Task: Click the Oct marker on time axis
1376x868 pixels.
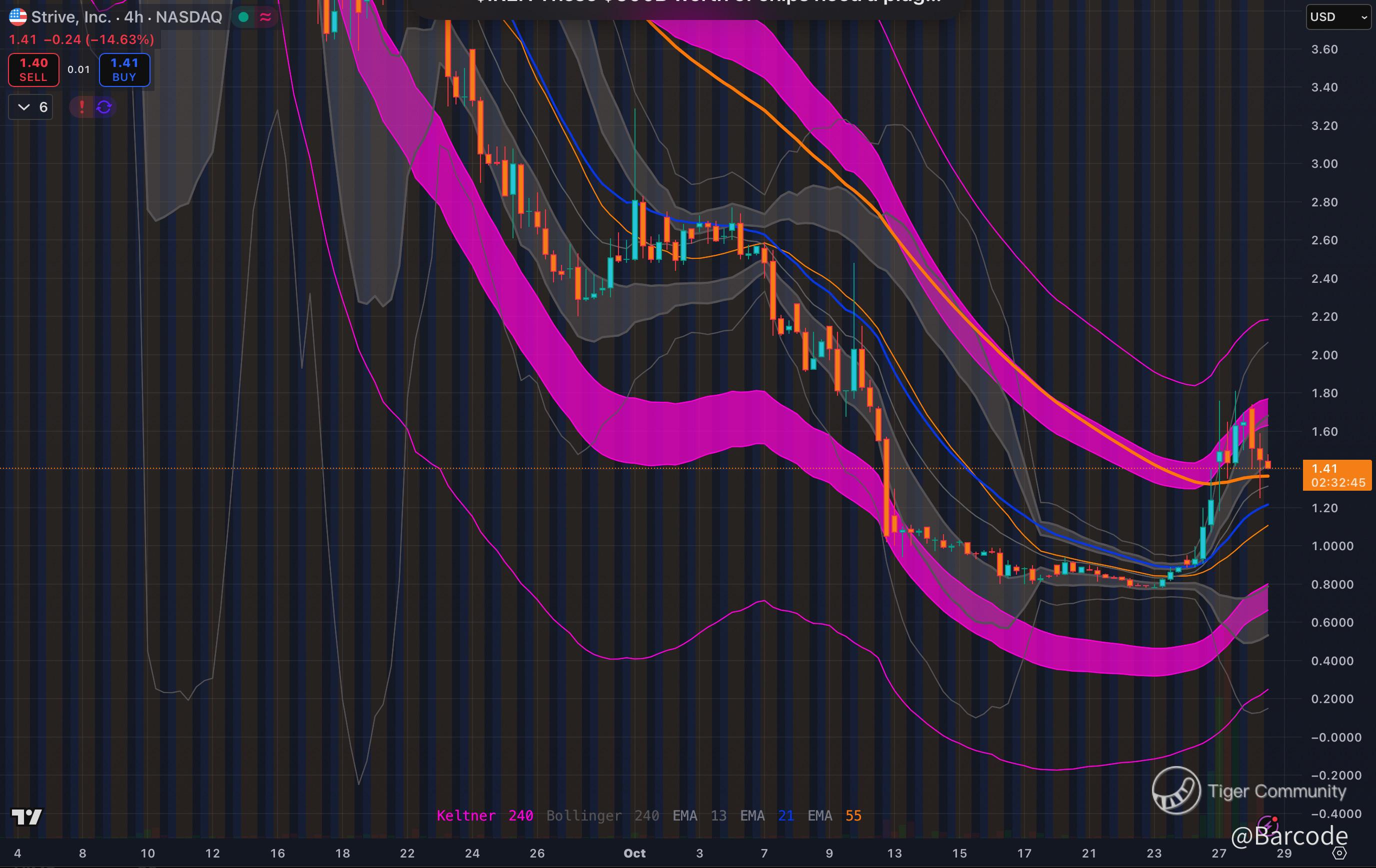Action: tap(634, 853)
